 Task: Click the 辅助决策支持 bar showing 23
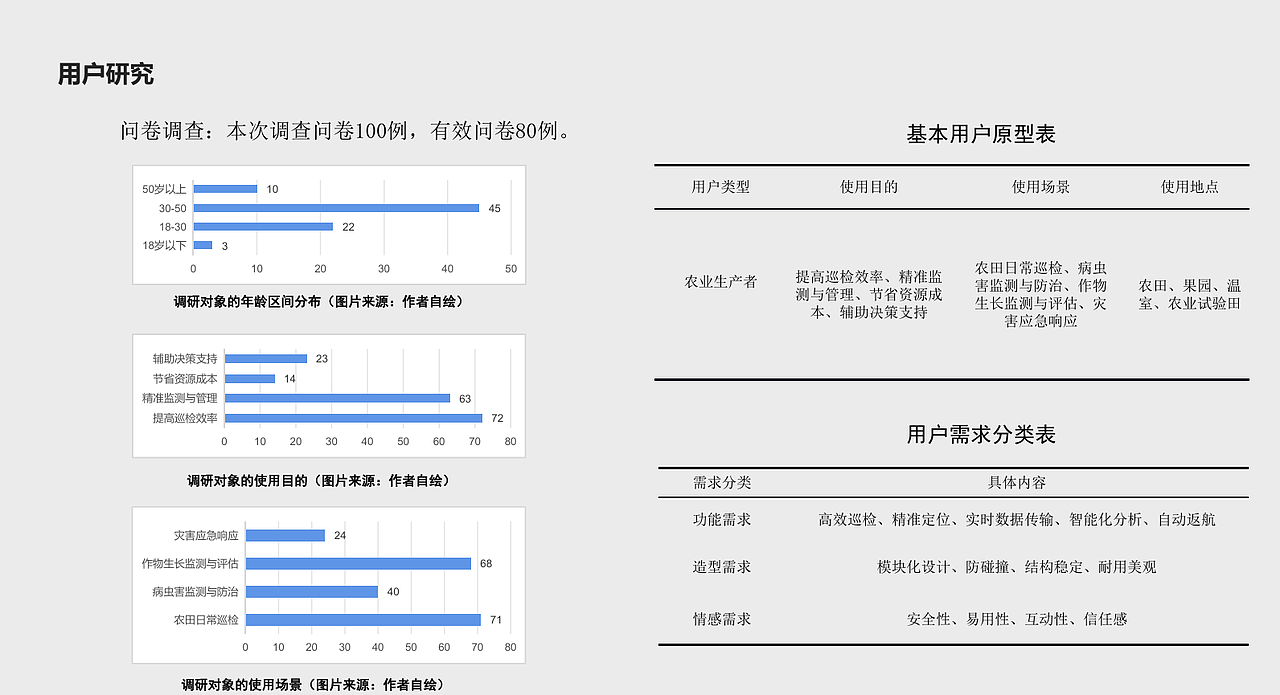pyautogui.click(x=265, y=357)
